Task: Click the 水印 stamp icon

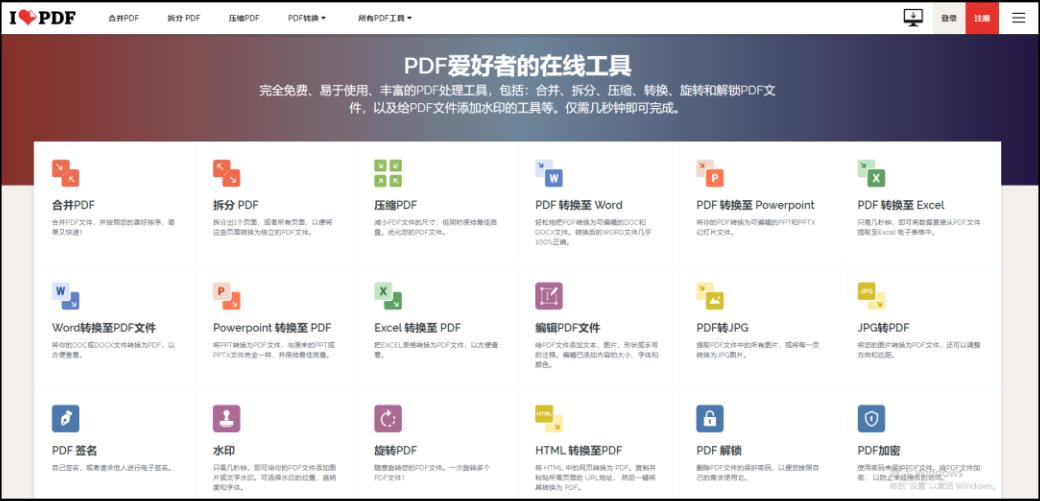Action: [226, 418]
